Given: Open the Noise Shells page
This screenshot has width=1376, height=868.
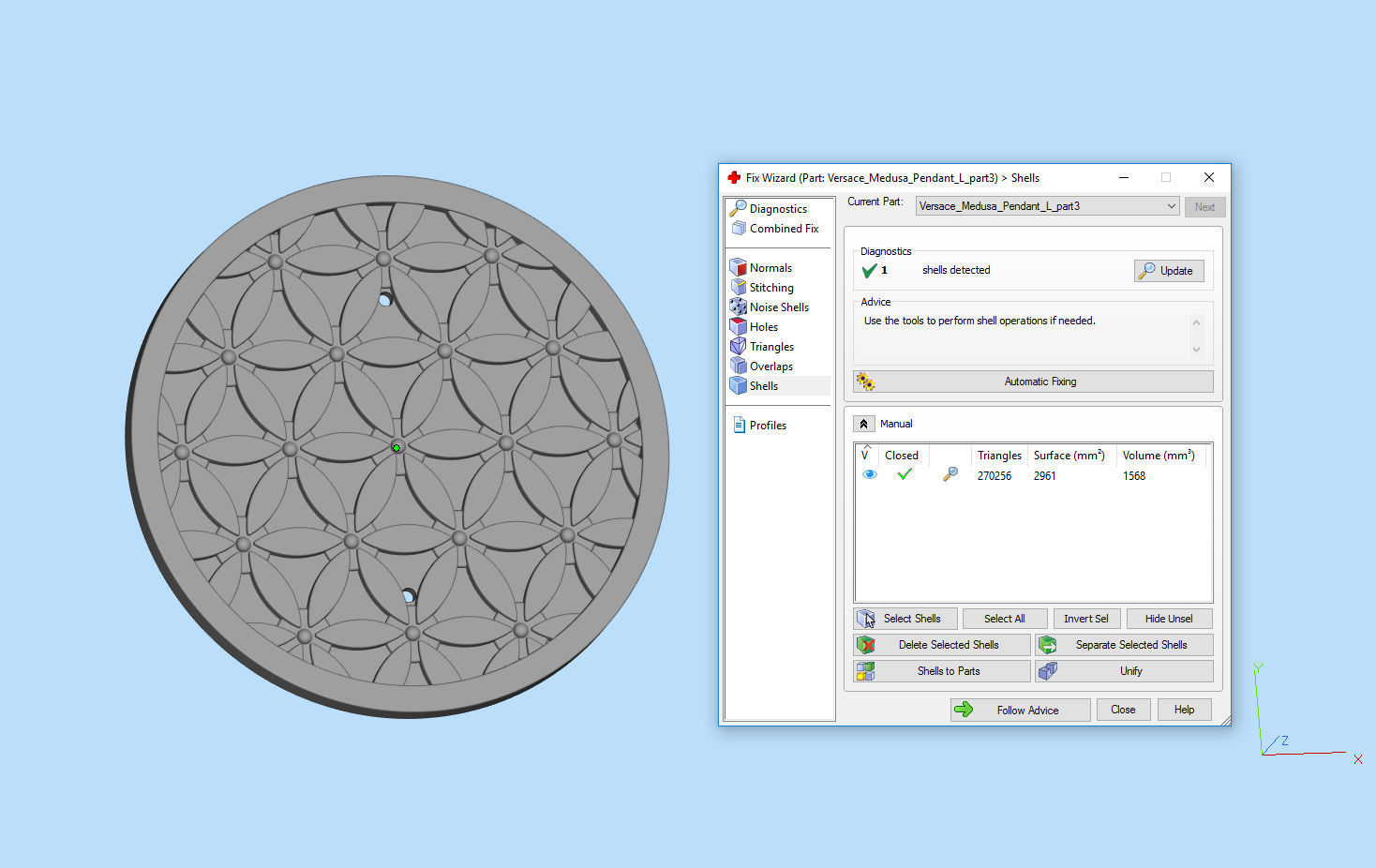Looking at the screenshot, I should 770,307.
